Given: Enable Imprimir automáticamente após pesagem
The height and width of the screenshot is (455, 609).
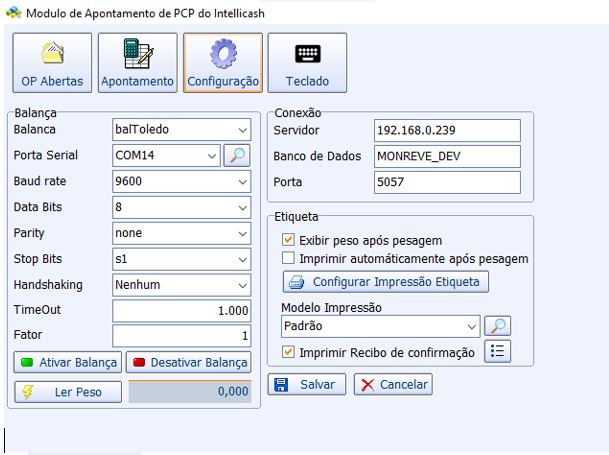Looking at the screenshot, I should pos(290,259).
